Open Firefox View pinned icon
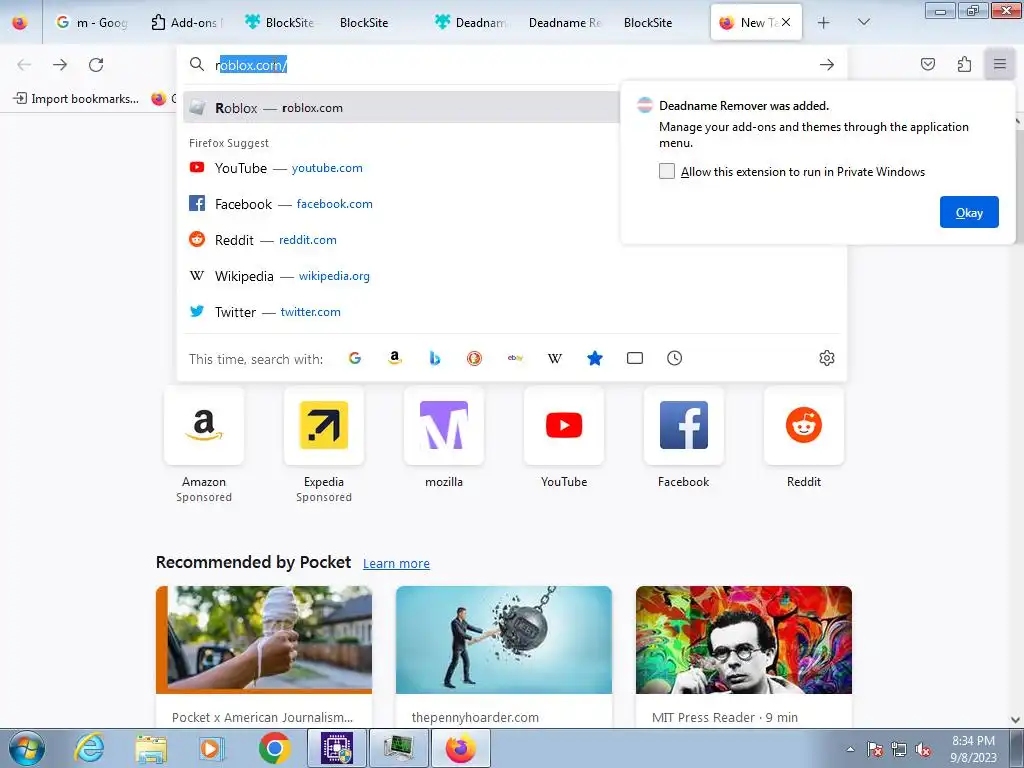This screenshot has width=1024, height=768. [20, 22]
